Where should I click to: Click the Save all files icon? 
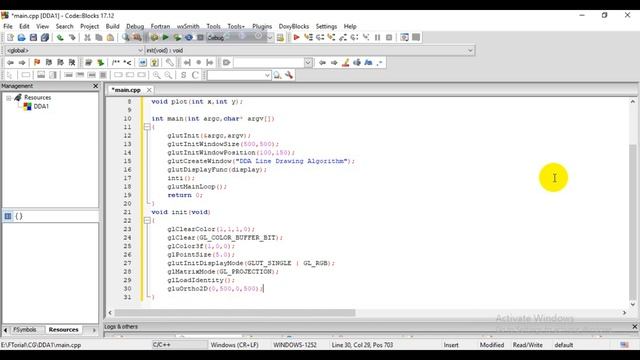coord(44,38)
